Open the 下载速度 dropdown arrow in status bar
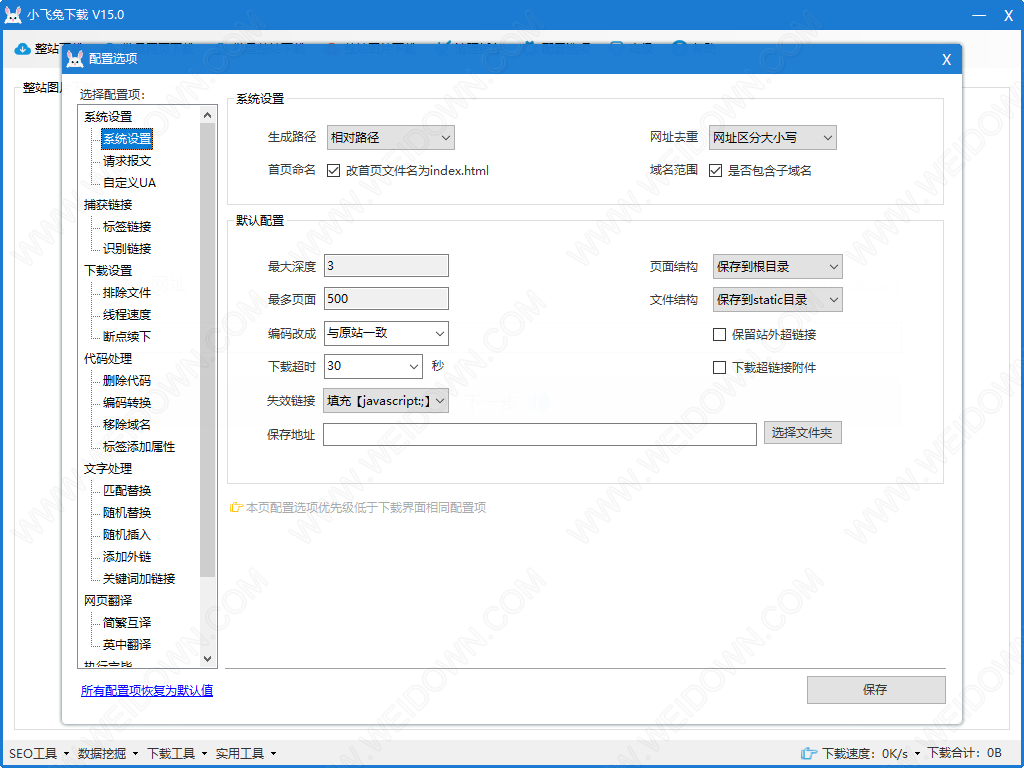 (917, 754)
